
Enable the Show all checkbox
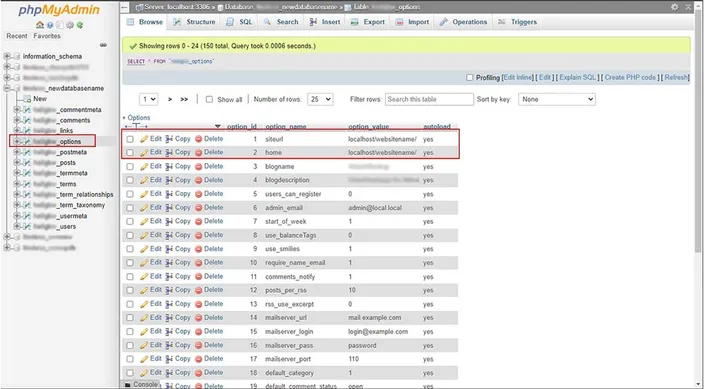point(209,100)
